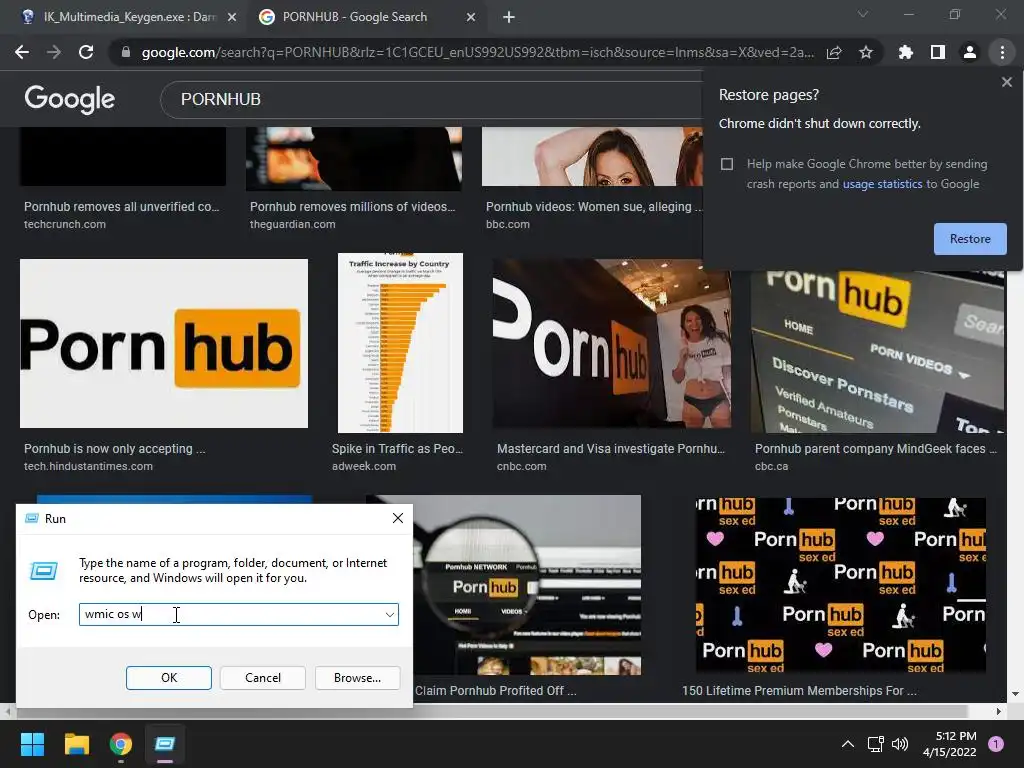This screenshot has width=1024, height=768.
Task: Open the hindustantimes logo thumbnail
Action: pyautogui.click(x=164, y=344)
